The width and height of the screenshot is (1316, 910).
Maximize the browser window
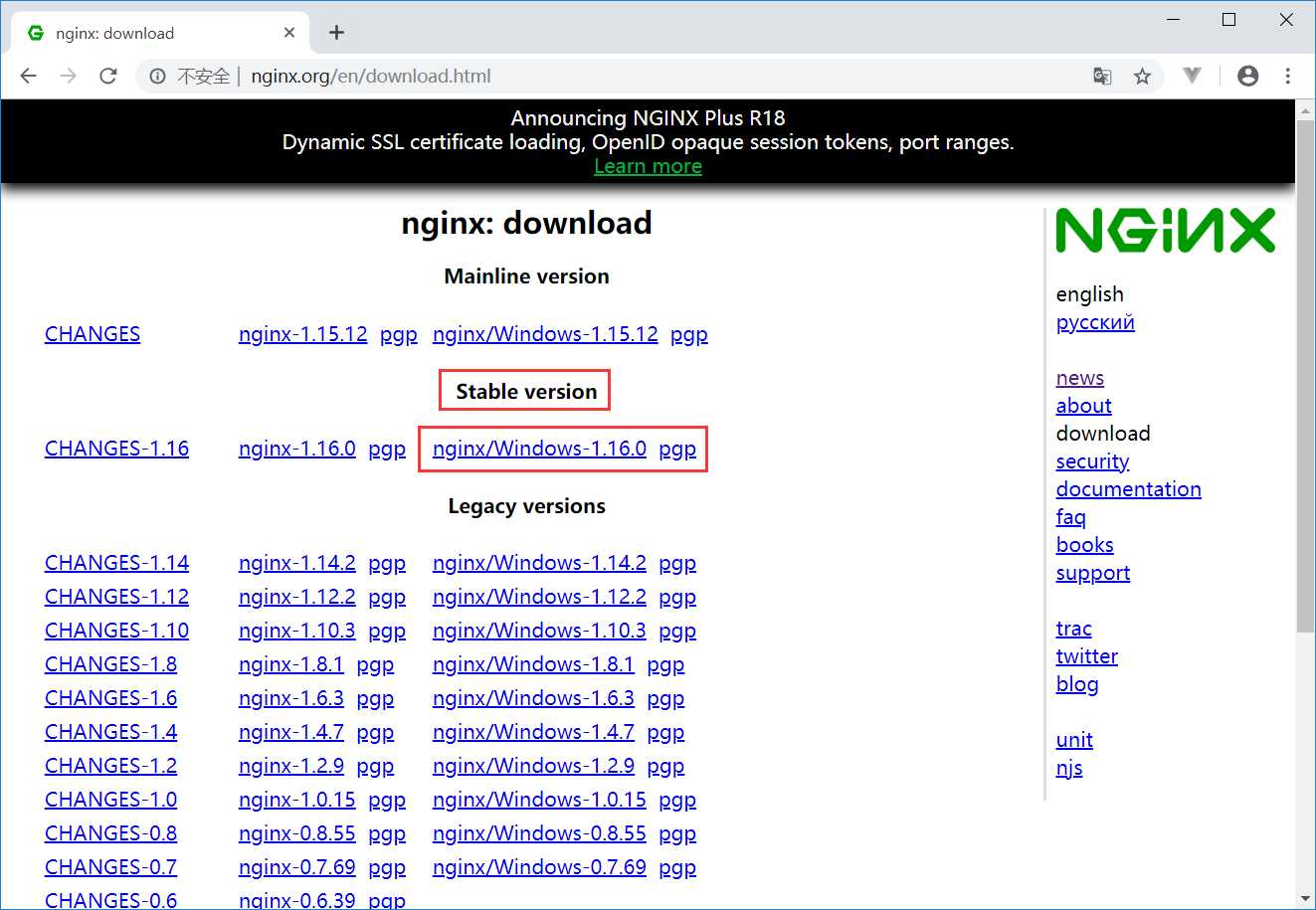coord(1229,20)
